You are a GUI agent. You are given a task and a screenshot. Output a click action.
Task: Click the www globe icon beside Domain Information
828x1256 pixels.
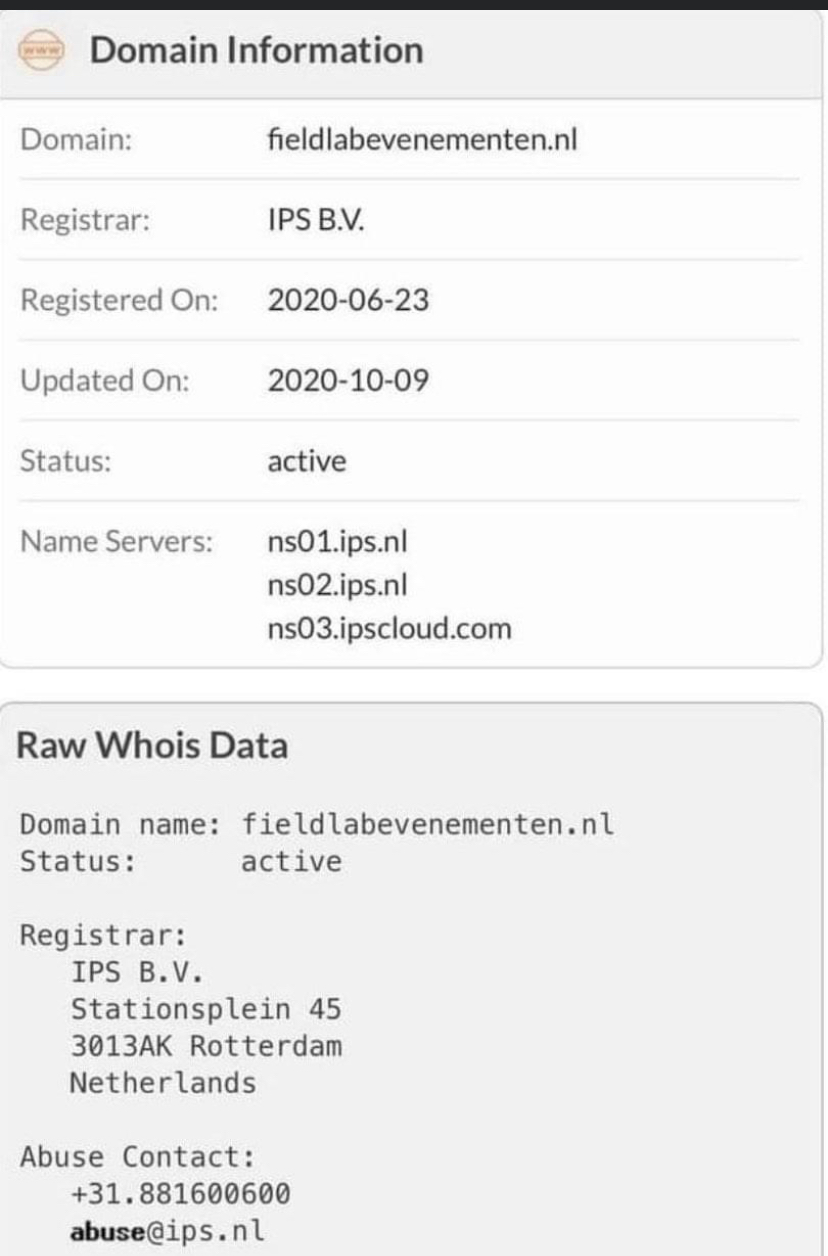click(x=43, y=50)
